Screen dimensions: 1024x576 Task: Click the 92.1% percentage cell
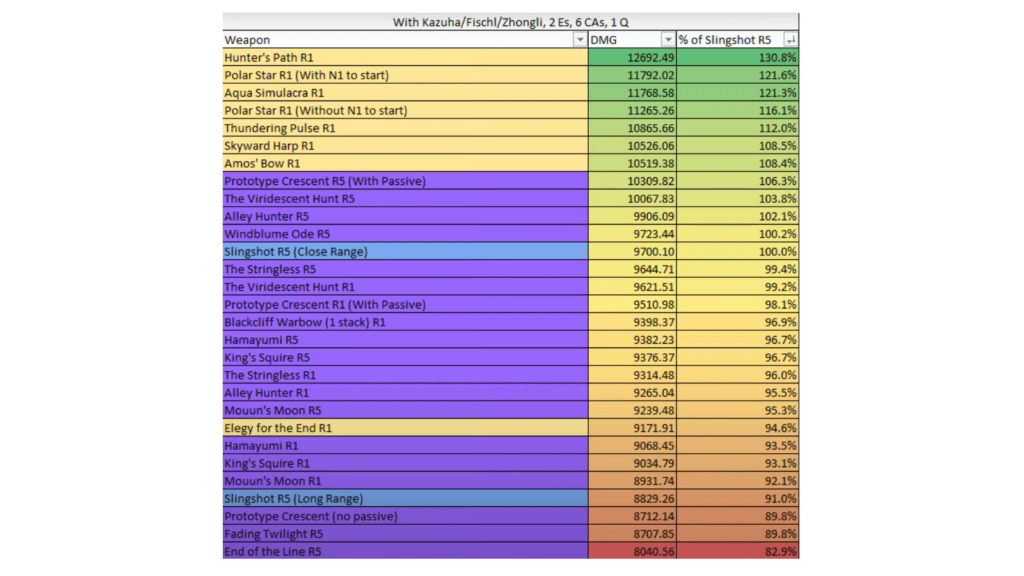coord(737,481)
